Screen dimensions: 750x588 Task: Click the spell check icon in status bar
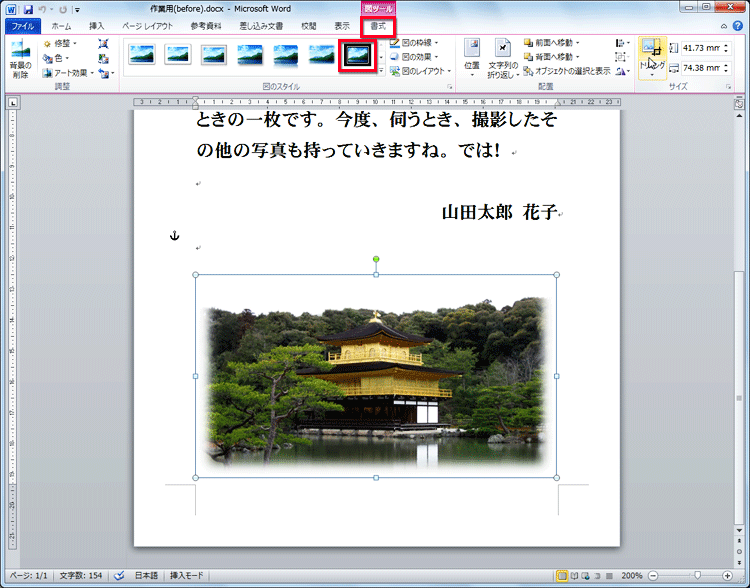(x=120, y=576)
